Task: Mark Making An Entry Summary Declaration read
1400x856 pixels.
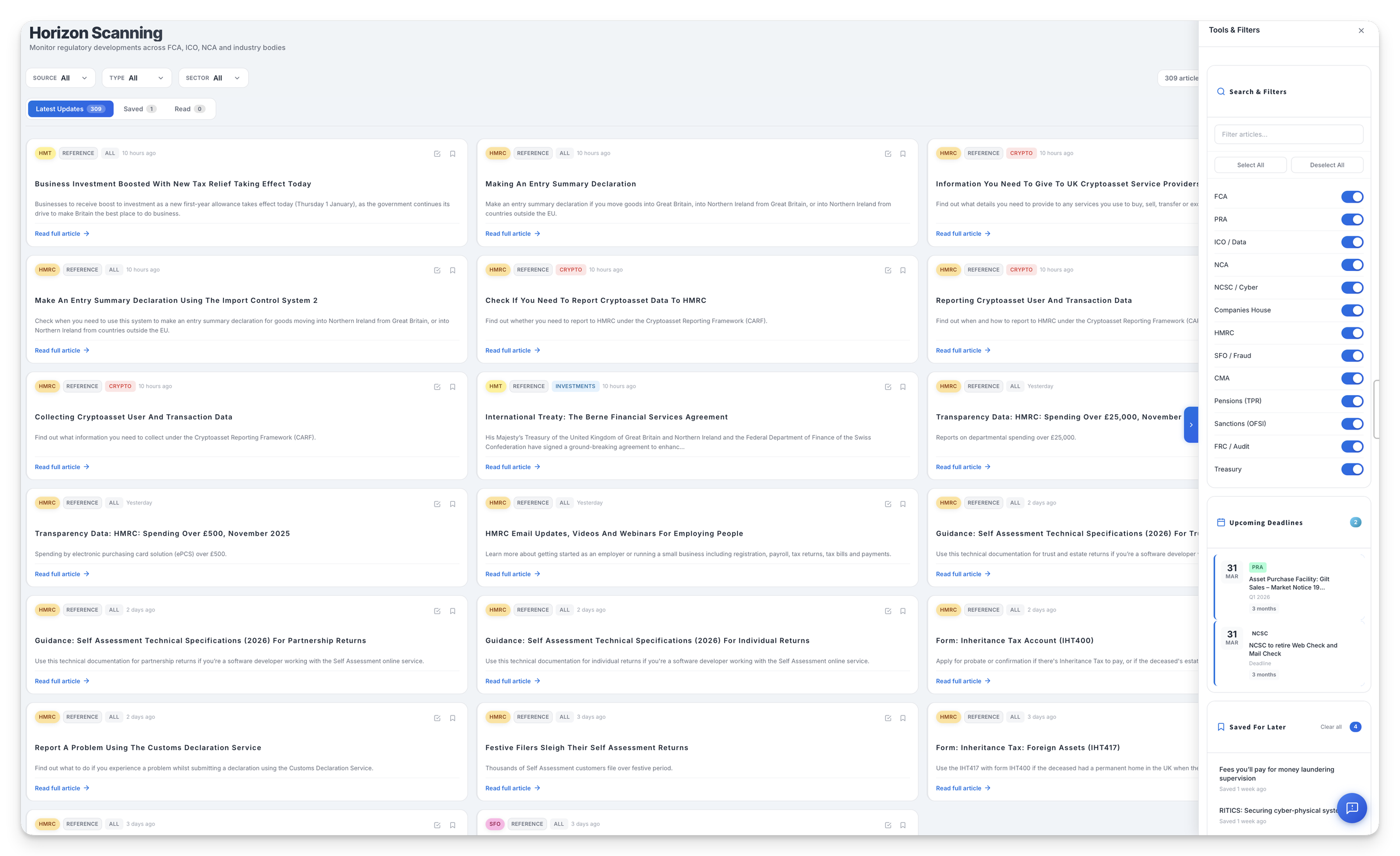Action: click(888, 154)
